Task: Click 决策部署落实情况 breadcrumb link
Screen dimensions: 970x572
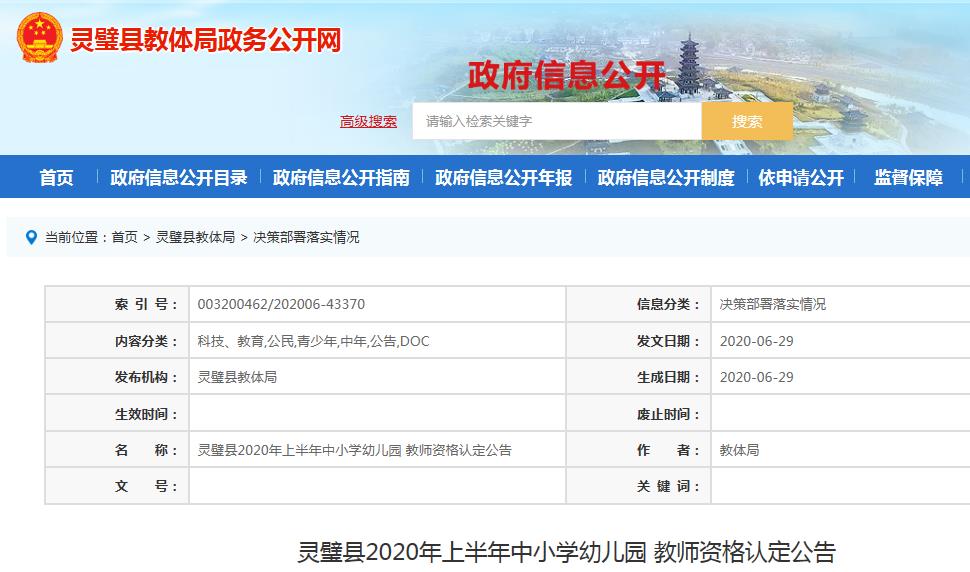Action: click(x=306, y=237)
